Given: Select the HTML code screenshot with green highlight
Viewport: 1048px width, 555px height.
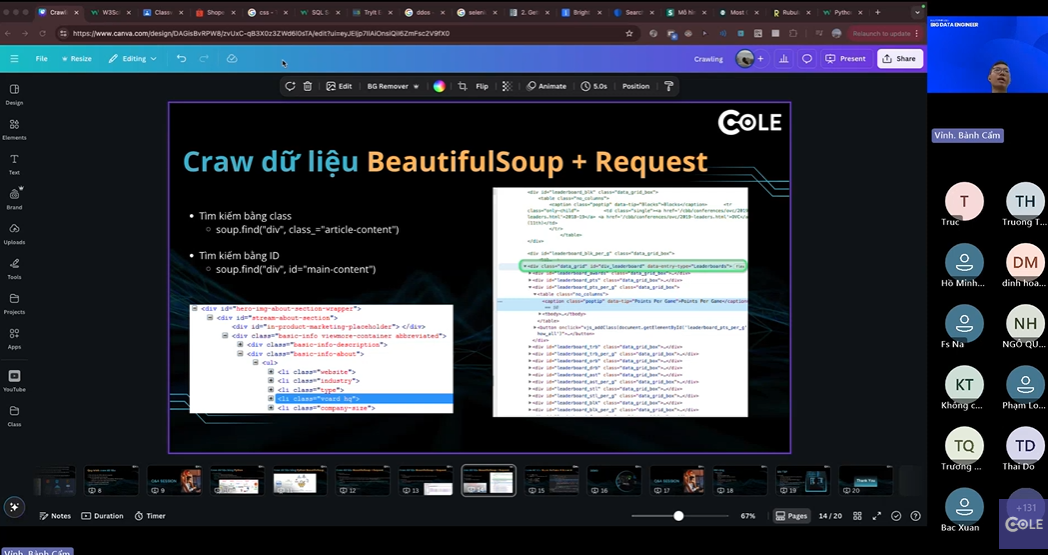Looking at the screenshot, I should (620, 302).
